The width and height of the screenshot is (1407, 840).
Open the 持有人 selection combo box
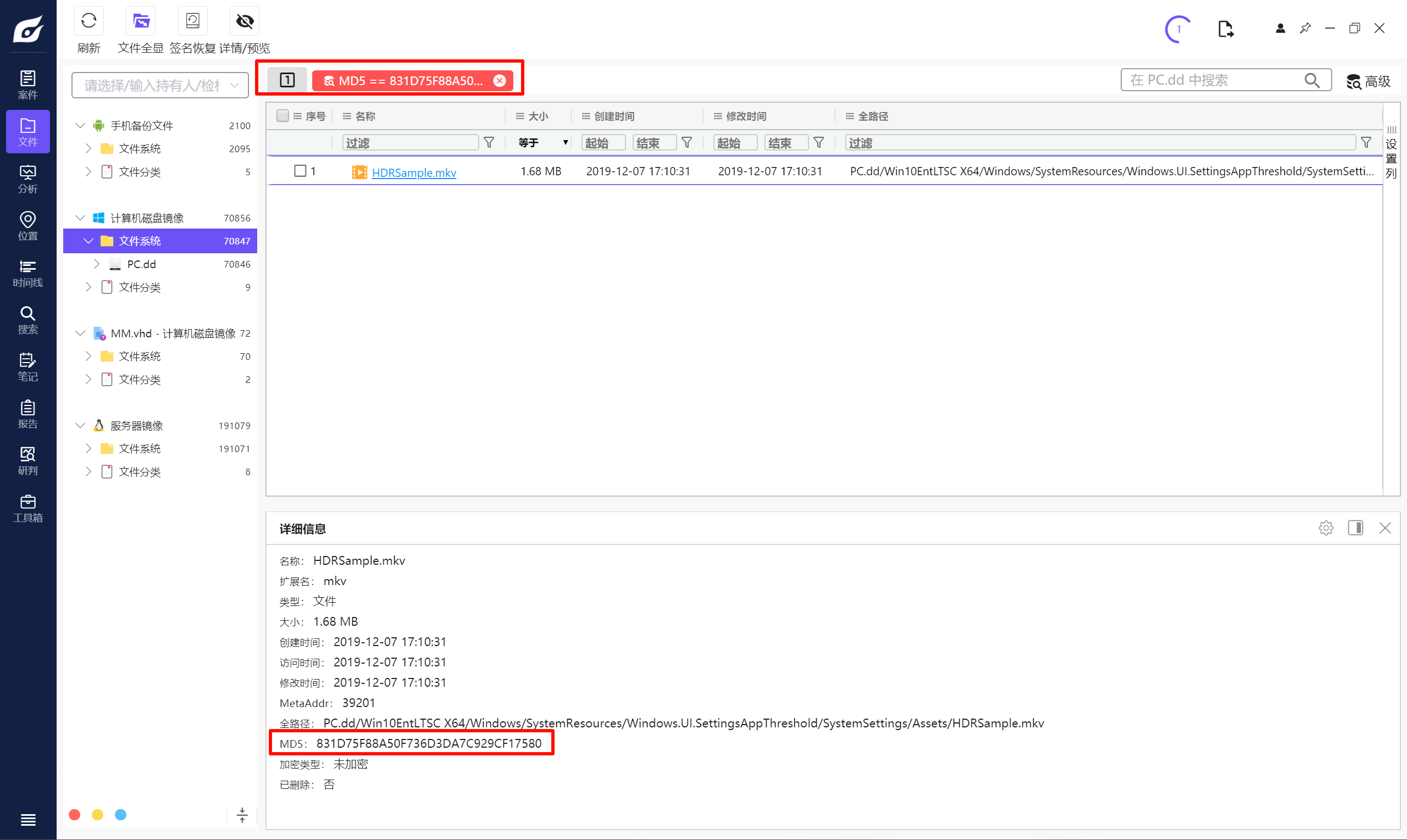point(160,86)
